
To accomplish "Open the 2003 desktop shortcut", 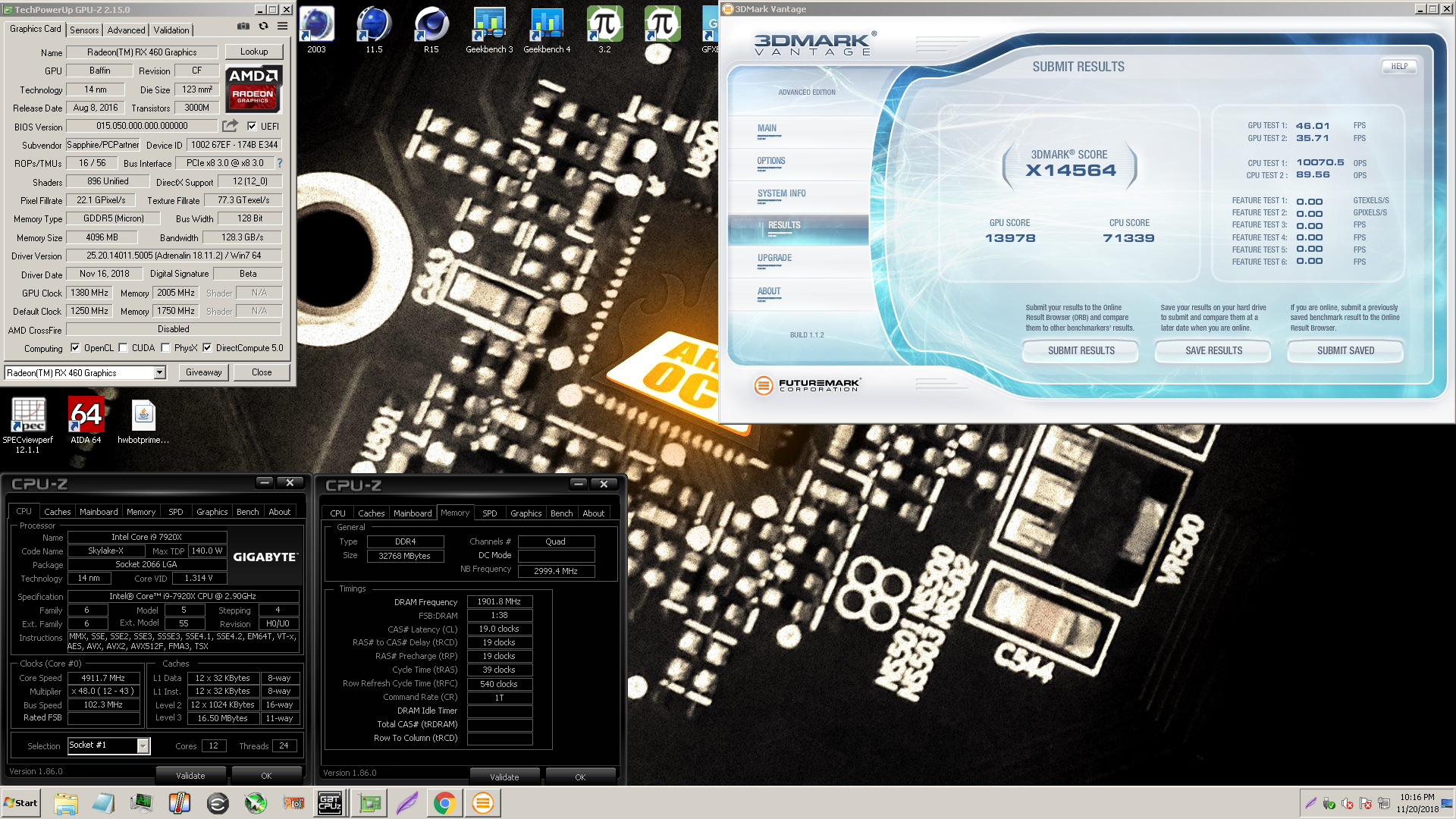I will coord(316,30).
